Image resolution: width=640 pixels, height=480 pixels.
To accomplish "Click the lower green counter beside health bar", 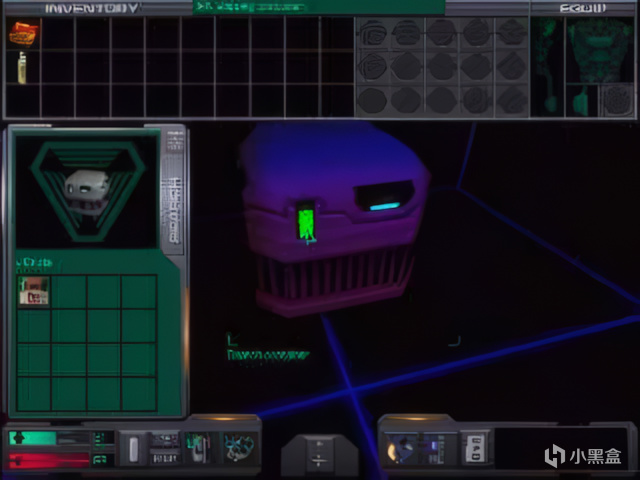I will pos(99,460).
